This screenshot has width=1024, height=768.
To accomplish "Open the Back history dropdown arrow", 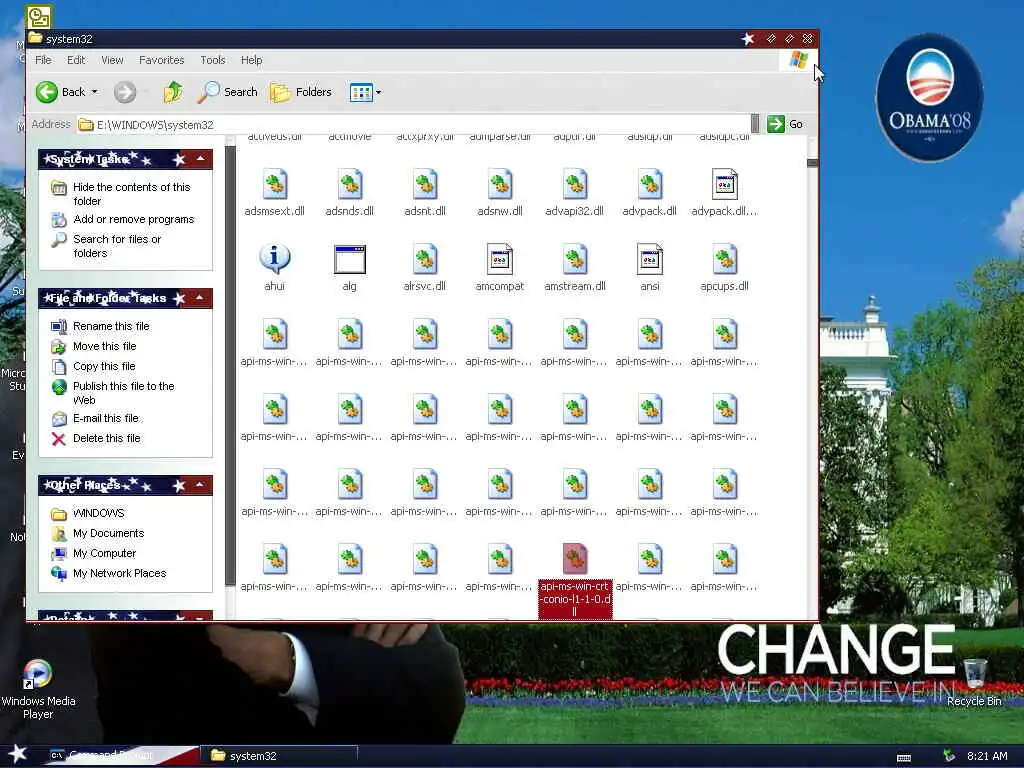I will pyautogui.click(x=95, y=92).
